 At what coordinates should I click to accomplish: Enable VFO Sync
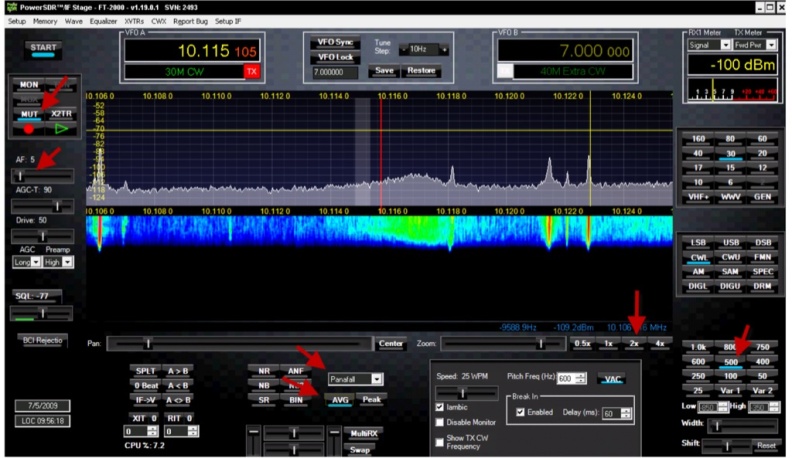[x=335, y=42]
